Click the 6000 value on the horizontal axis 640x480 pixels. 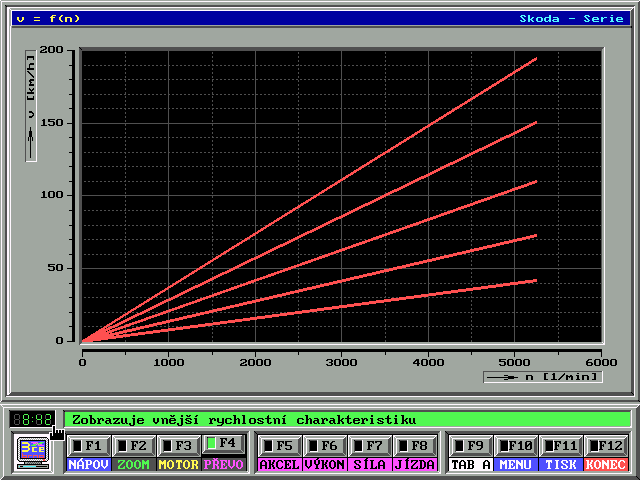601,362
